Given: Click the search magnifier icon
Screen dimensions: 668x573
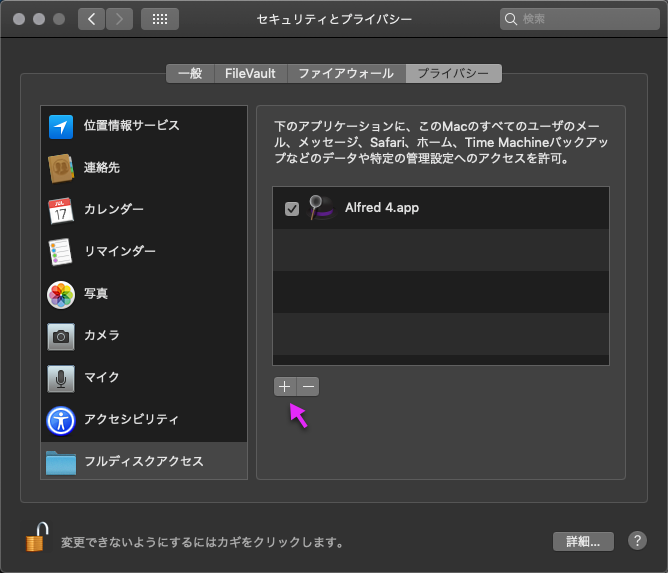Looking at the screenshot, I should click(x=510, y=19).
